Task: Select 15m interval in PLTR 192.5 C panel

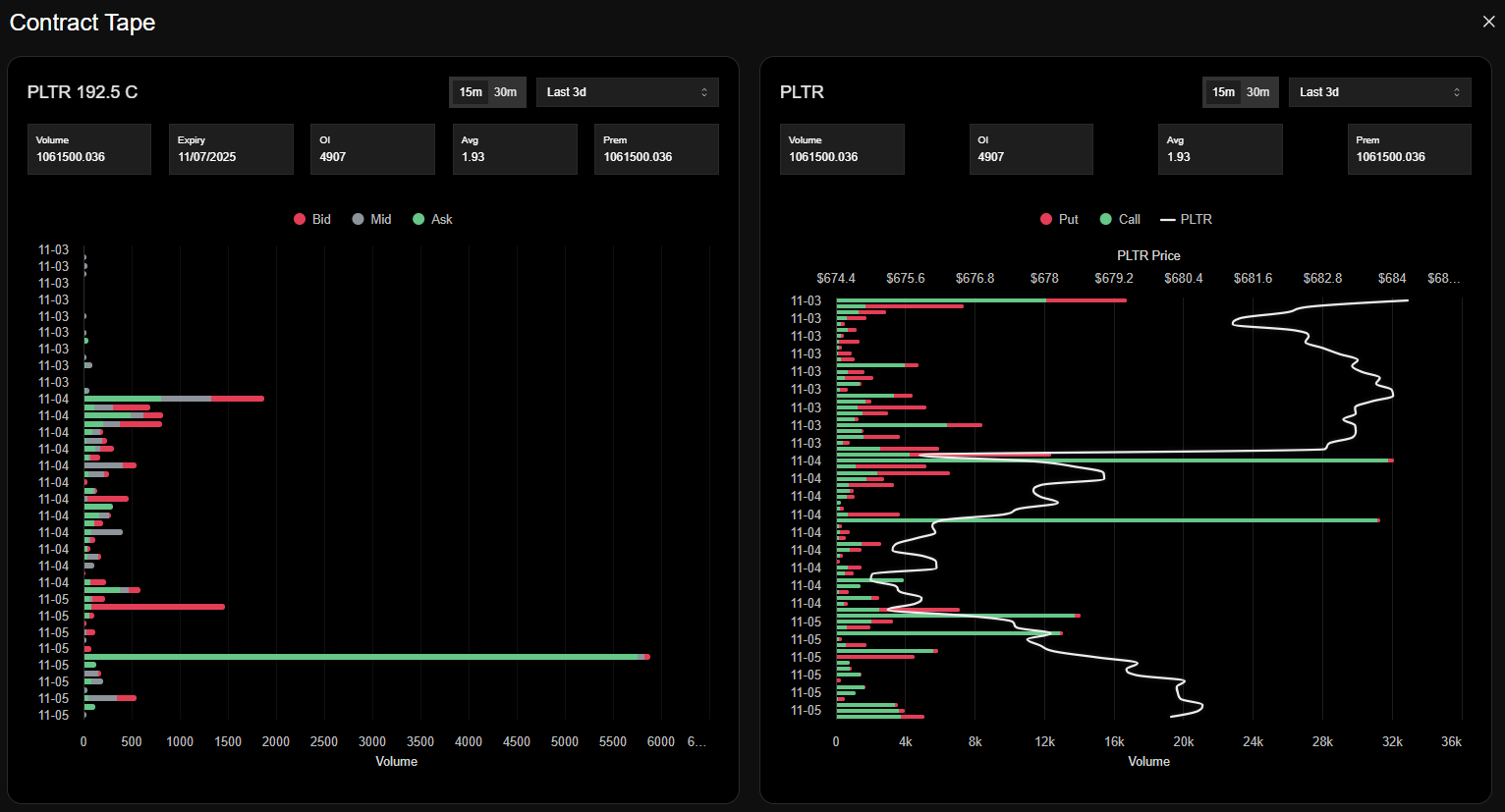Action: click(x=471, y=92)
